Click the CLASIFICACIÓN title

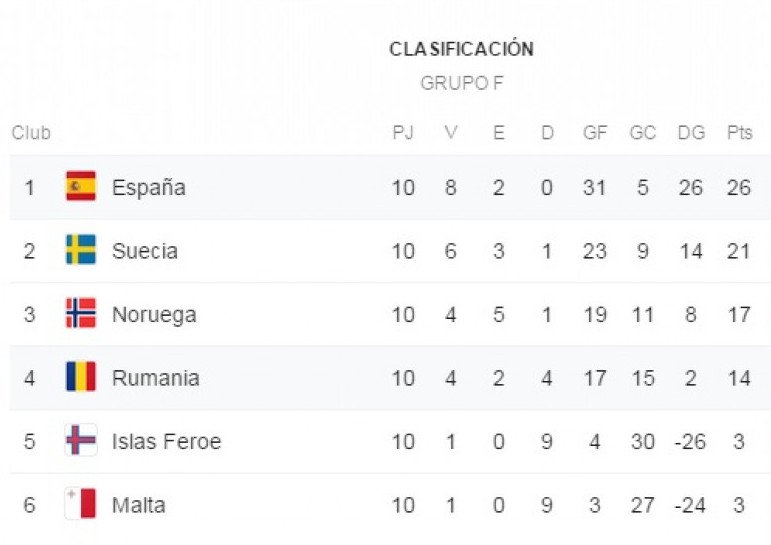pos(461,49)
